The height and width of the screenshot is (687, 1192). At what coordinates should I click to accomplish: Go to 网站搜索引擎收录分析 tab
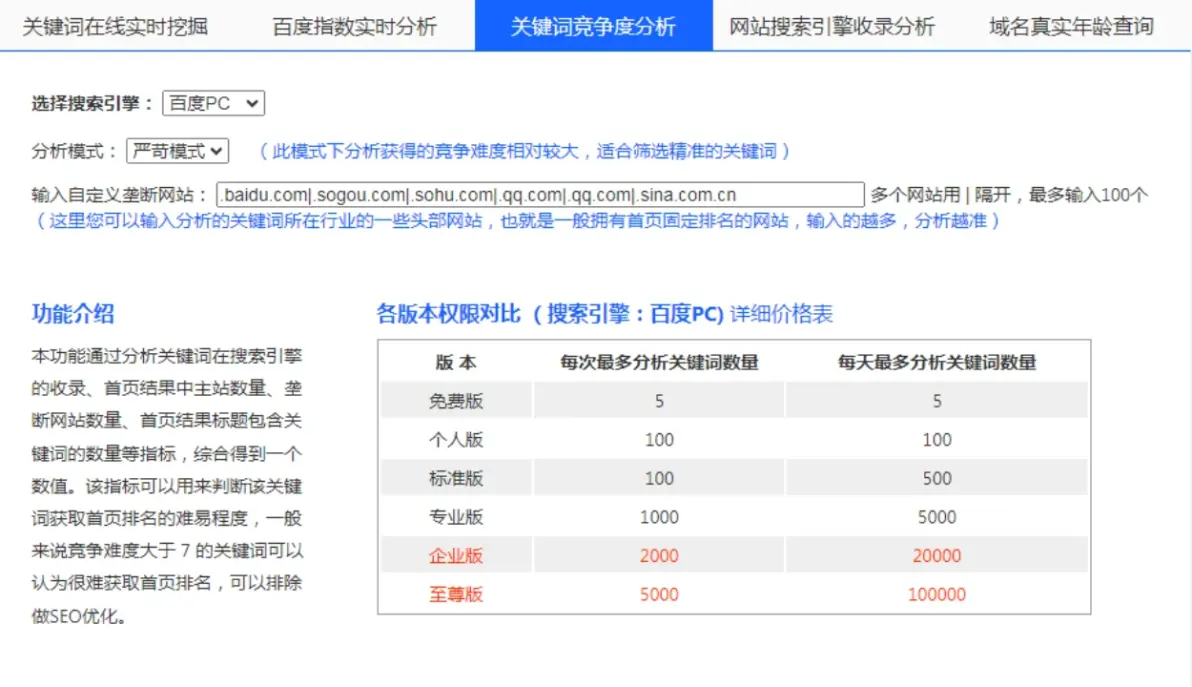832,27
